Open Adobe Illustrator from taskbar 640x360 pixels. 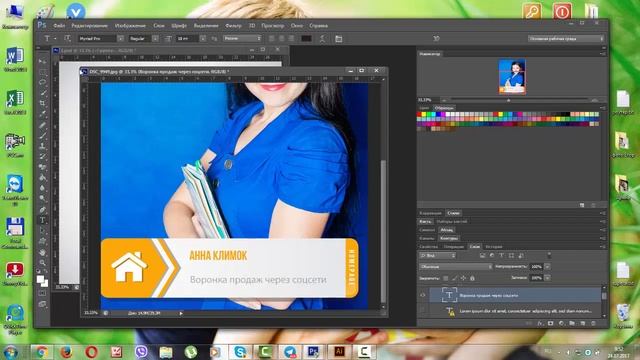pos(338,351)
